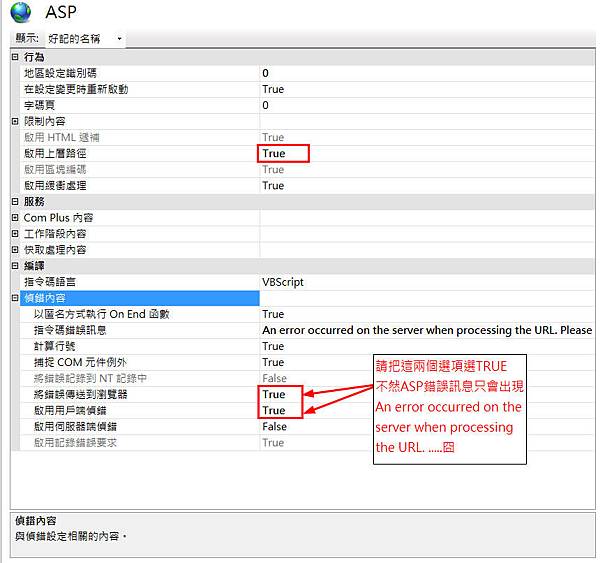Viewport: 600px width, 563px height.
Task: Click the ASP globe icon
Action: pyautogui.click(x=21, y=12)
